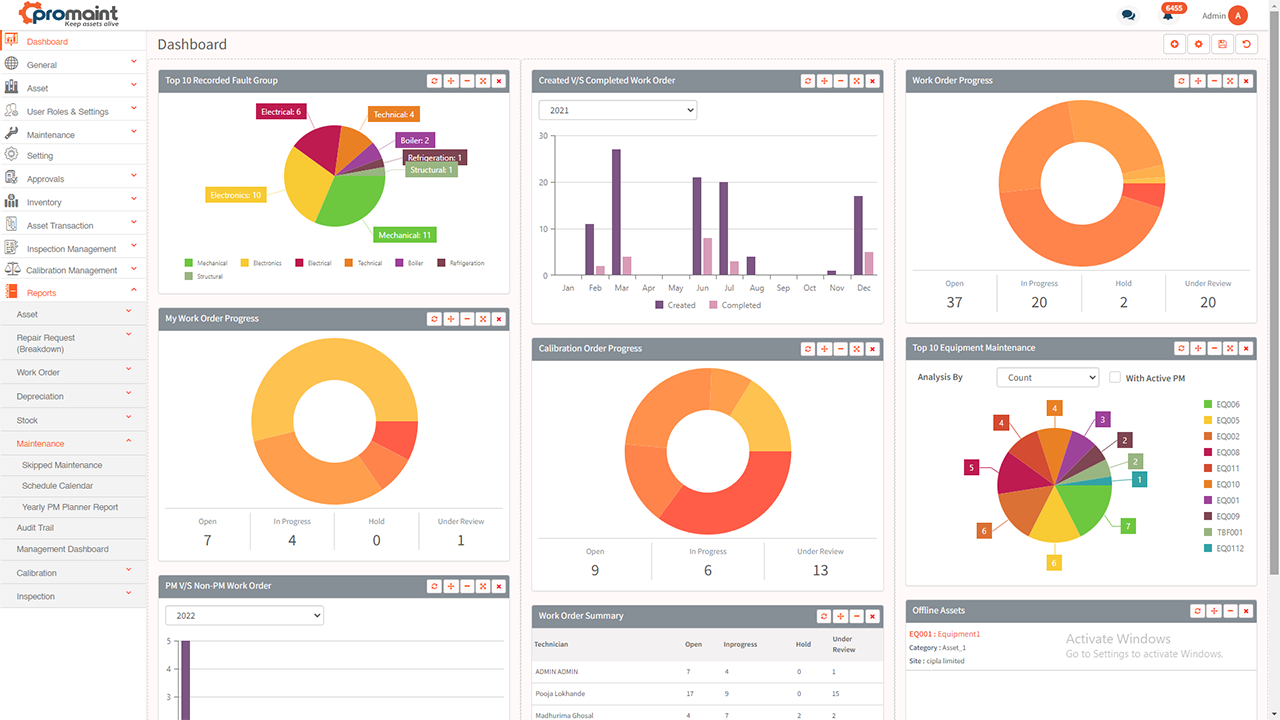Open the Analysis By Count dropdown

point(1047,377)
